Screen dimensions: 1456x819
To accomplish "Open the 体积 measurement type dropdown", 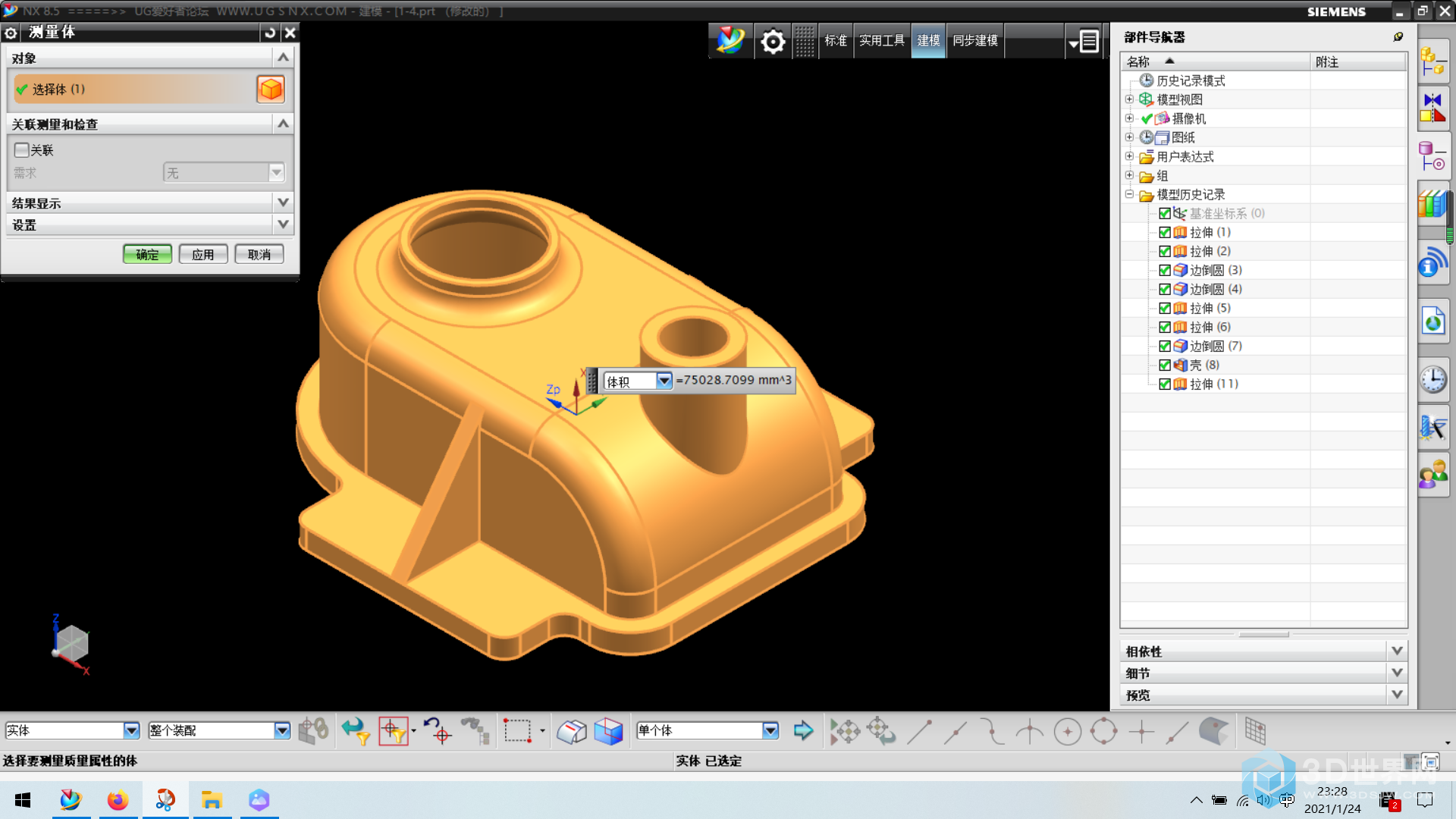I will [x=664, y=381].
